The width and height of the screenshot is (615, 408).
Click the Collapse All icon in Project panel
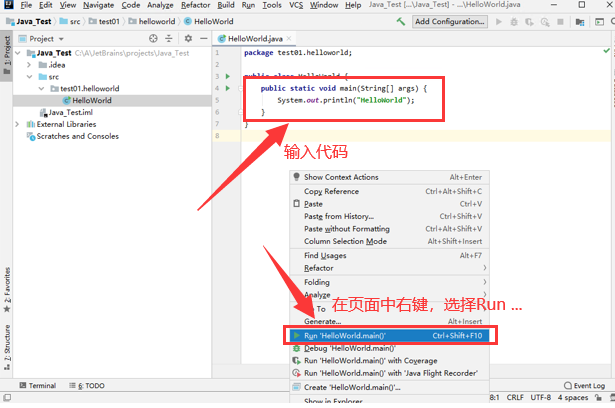(169, 38)
